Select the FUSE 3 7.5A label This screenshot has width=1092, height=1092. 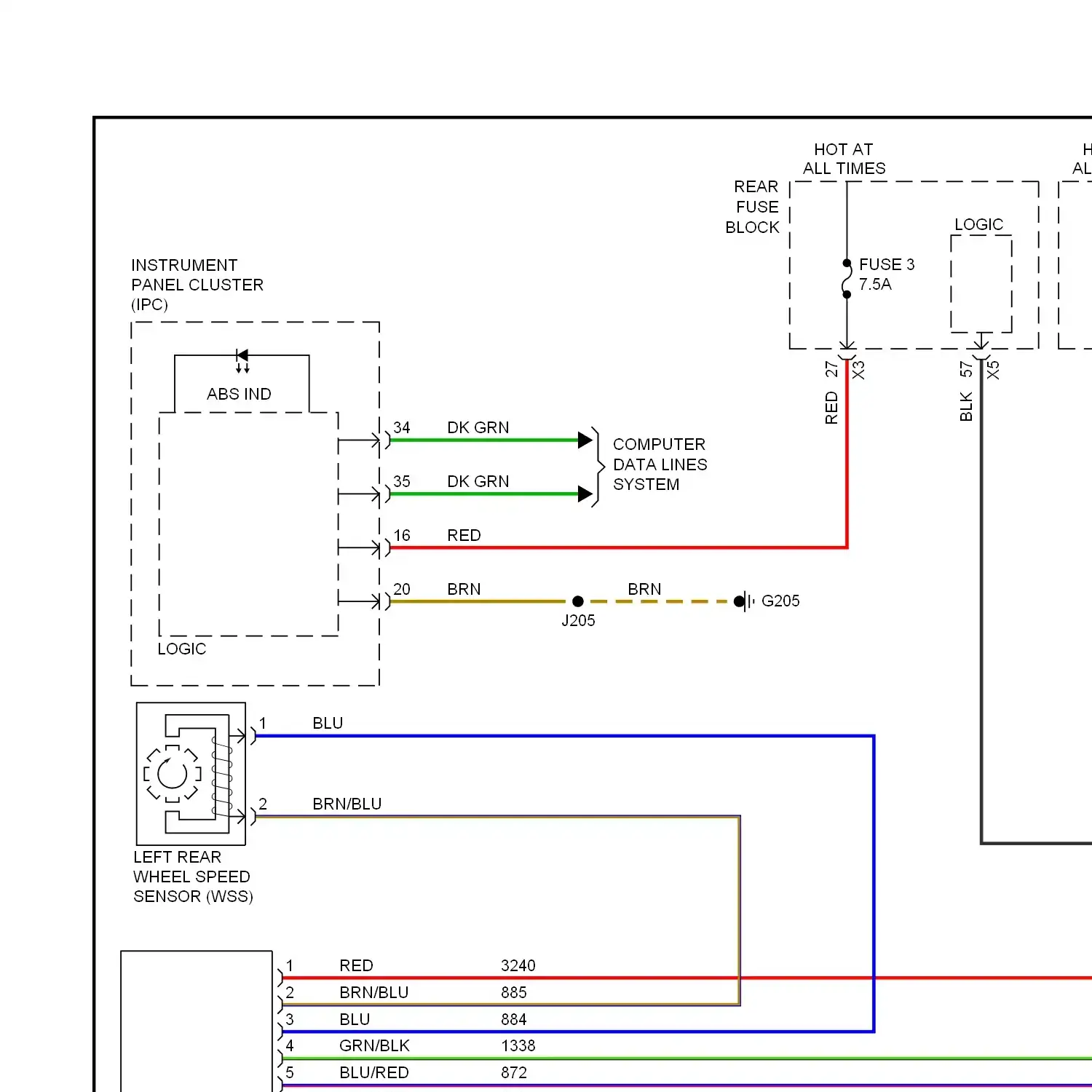(x=887, y=274)
